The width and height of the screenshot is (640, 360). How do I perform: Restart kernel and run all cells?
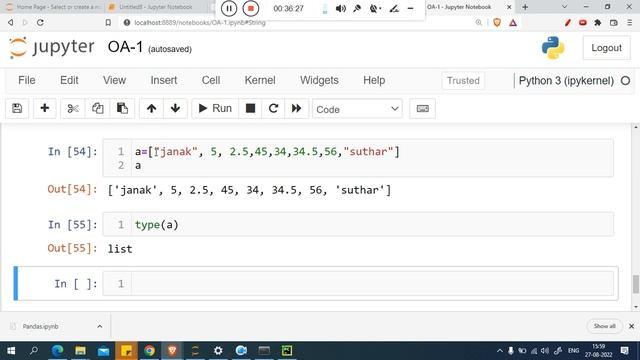coord(296,109)
